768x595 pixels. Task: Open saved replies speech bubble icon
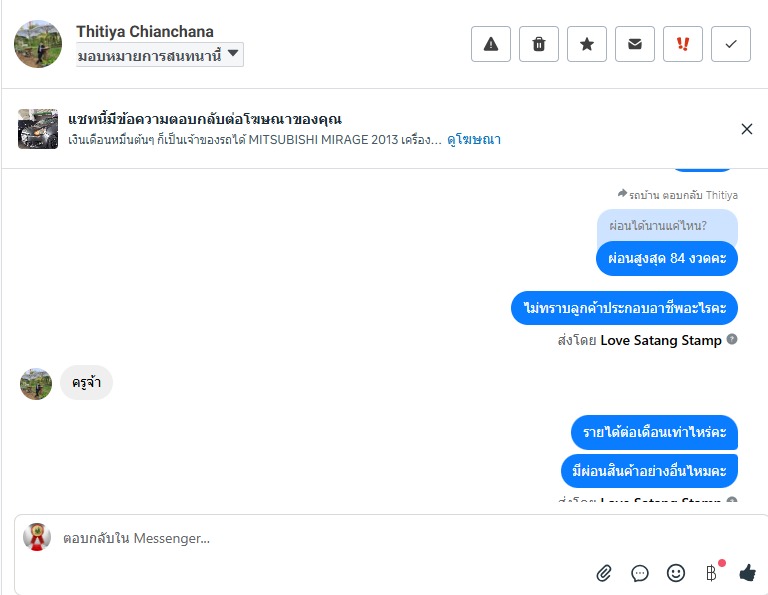[640, 573]
